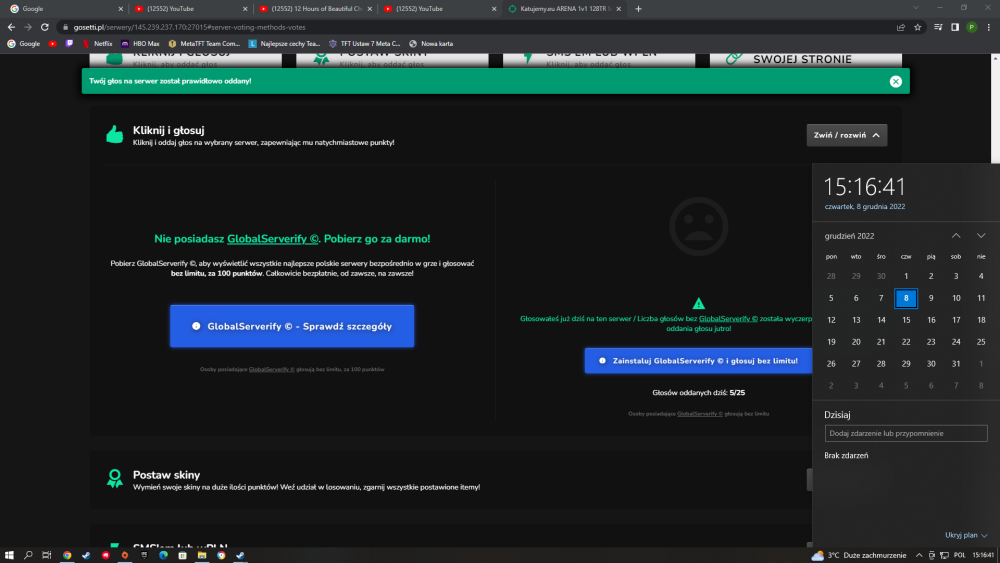Collapse agenda with Ukryj plan
Viewport: 1000px width, 563px height.
(966, 535)
